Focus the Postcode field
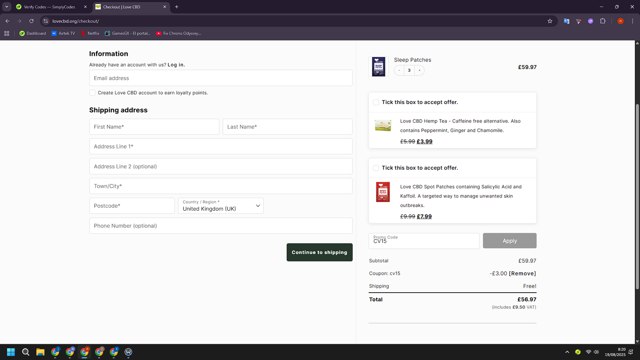This screenshot has width=640, height=360. [x=132, y=206]
